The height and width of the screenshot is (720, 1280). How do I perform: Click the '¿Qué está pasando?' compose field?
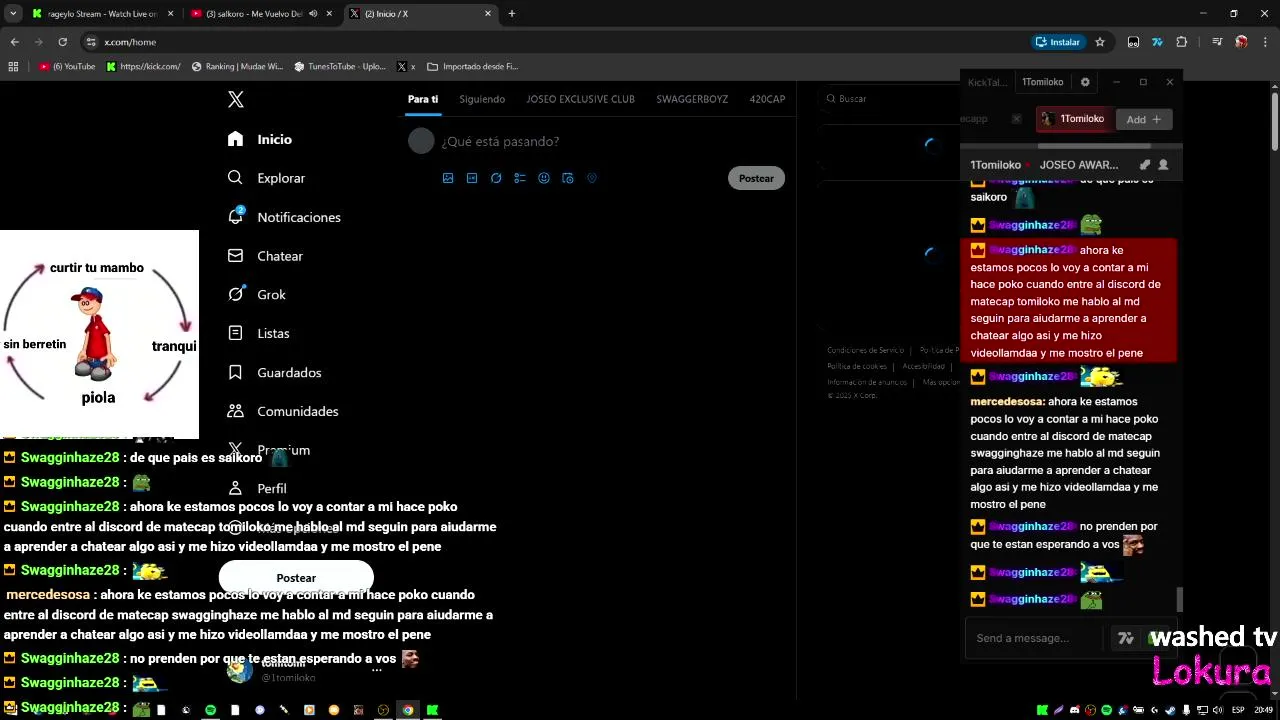500,141
